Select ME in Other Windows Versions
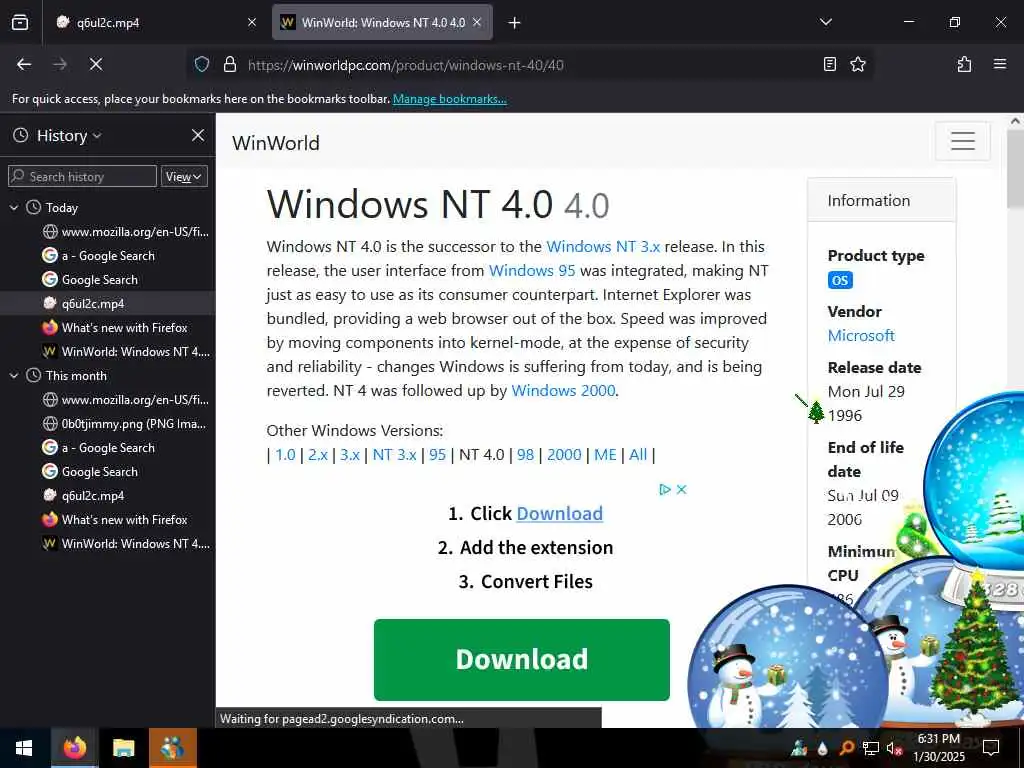The image size is (1024, 768). 605,455
